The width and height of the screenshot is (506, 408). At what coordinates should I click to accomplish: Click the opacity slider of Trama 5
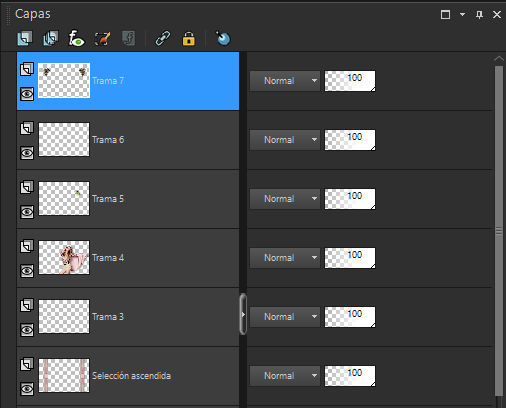pos(350,199)
